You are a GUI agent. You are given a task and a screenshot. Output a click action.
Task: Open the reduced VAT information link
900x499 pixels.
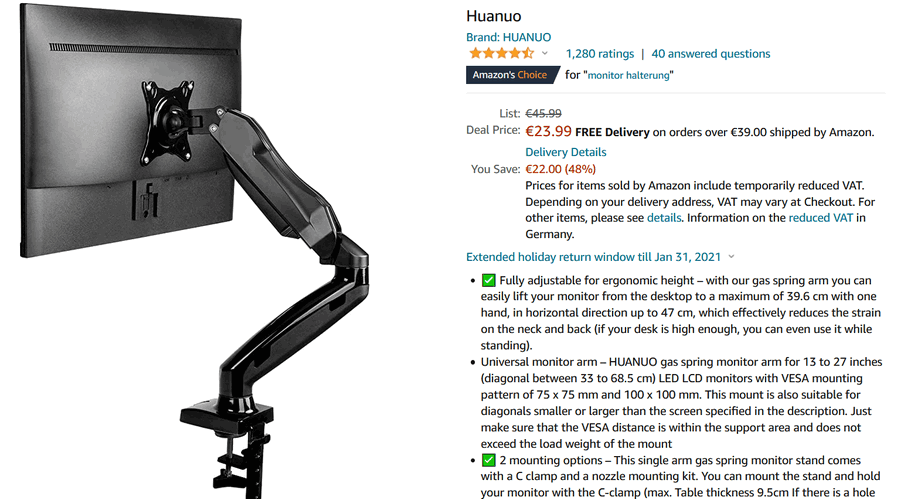(821, 218)
